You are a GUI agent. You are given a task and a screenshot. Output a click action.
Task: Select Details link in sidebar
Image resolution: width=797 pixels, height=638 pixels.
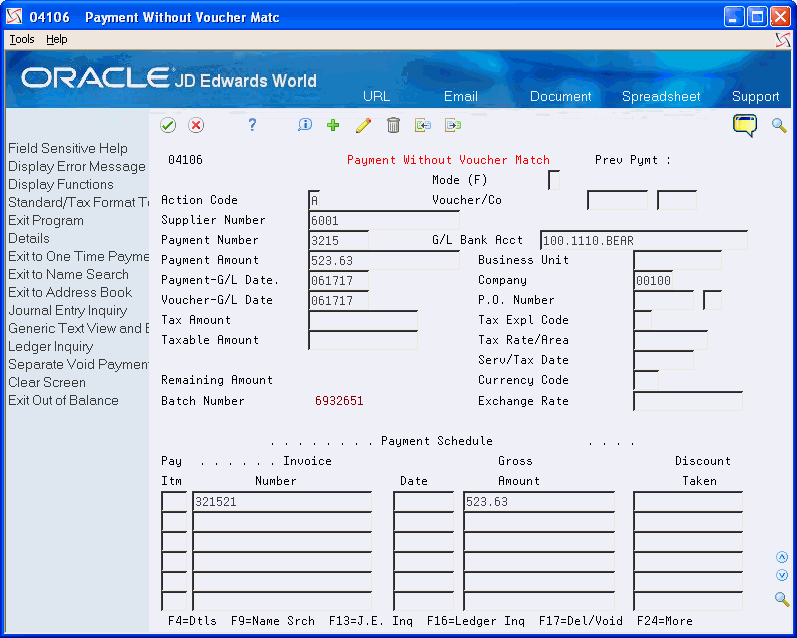pos(29,238)
